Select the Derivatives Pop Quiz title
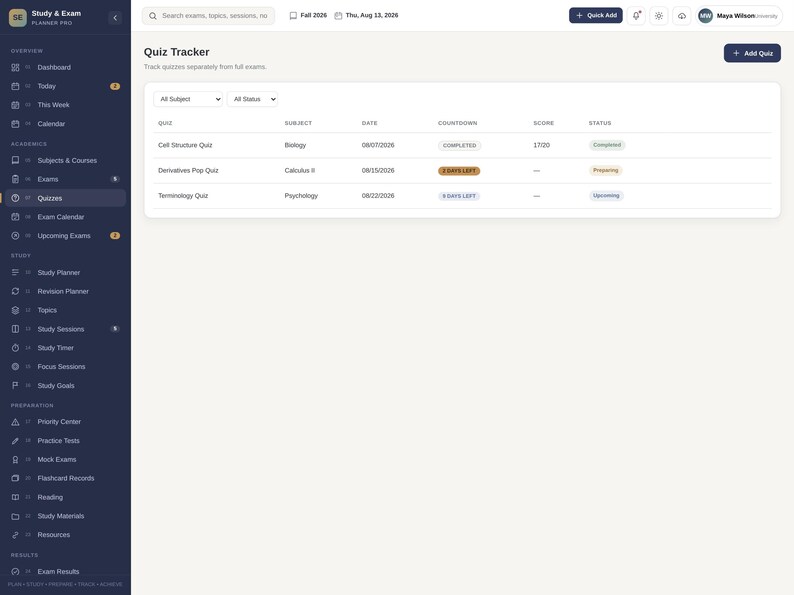 [x=188, y=171]
